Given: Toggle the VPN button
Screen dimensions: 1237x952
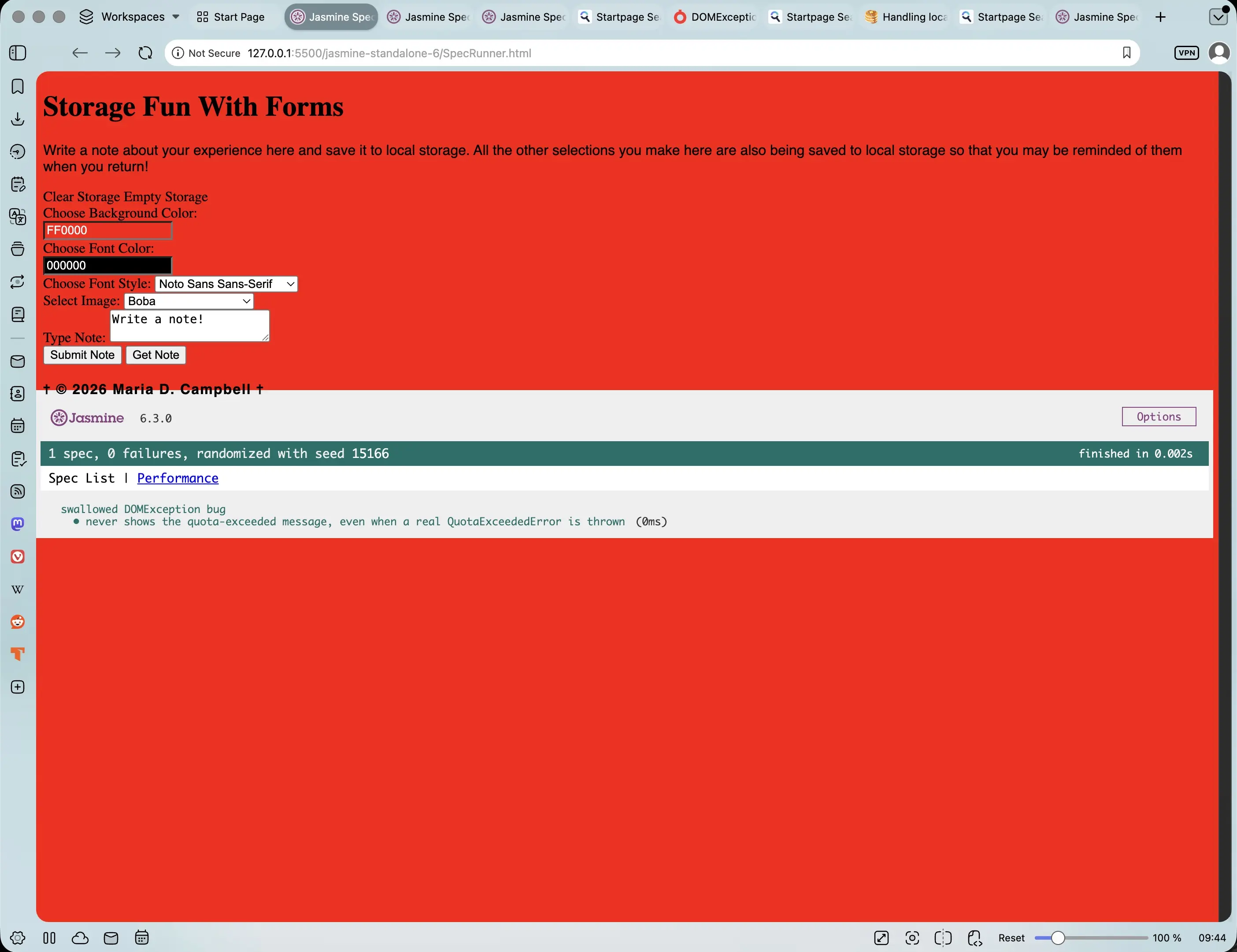Looking at the screenshot, I should coord(1187,53).
